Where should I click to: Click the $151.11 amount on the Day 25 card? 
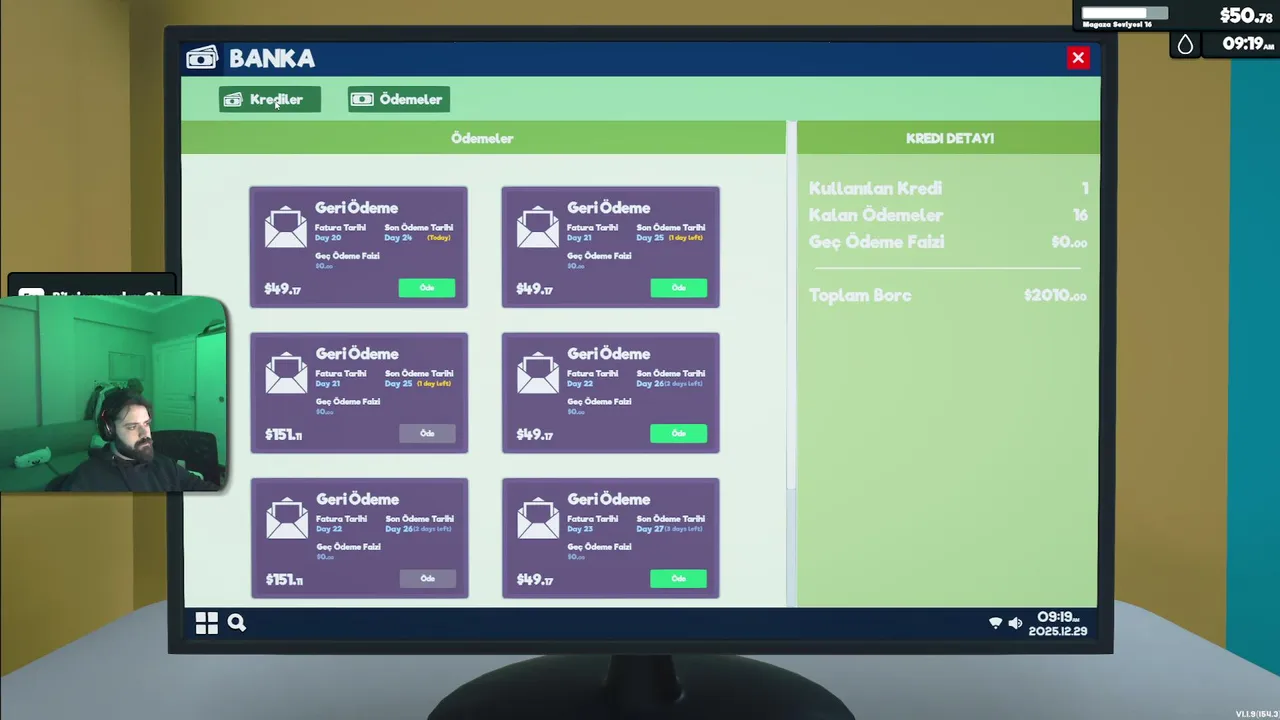[283, 434]
